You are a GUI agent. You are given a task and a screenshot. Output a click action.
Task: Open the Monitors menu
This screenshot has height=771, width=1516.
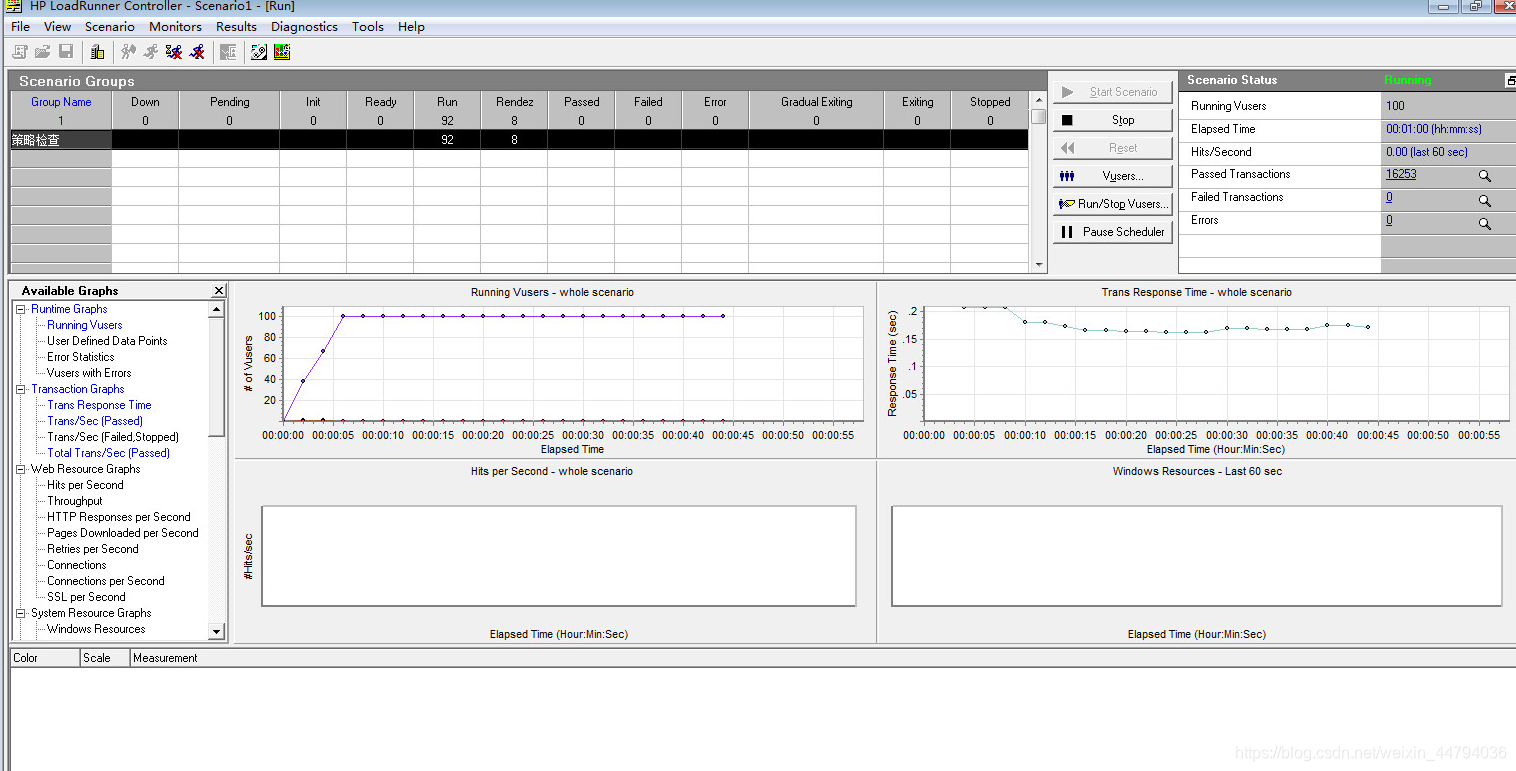point(175,27)
